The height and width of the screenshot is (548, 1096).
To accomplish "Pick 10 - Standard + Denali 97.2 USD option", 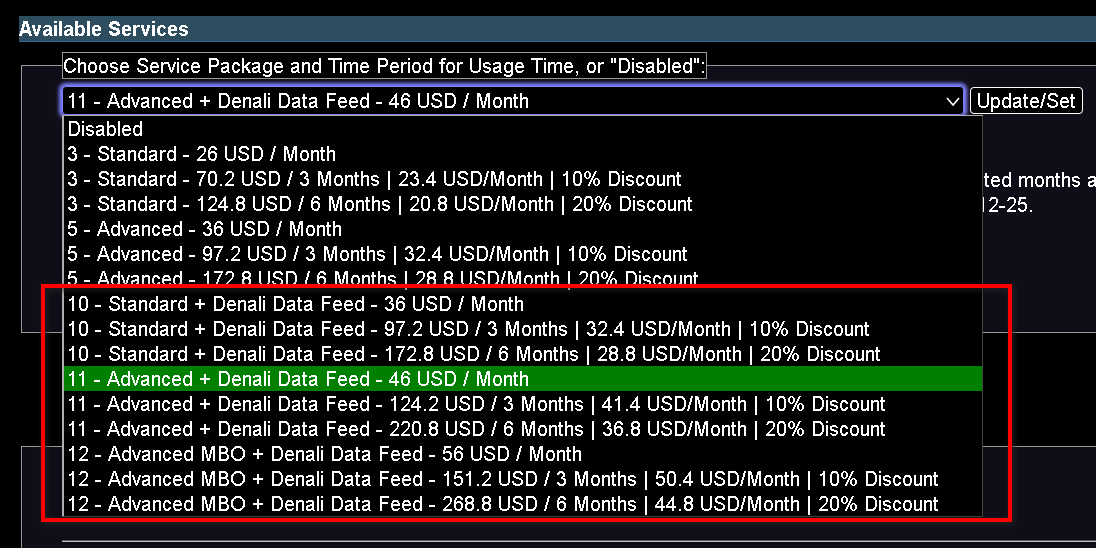I will 523,329.
